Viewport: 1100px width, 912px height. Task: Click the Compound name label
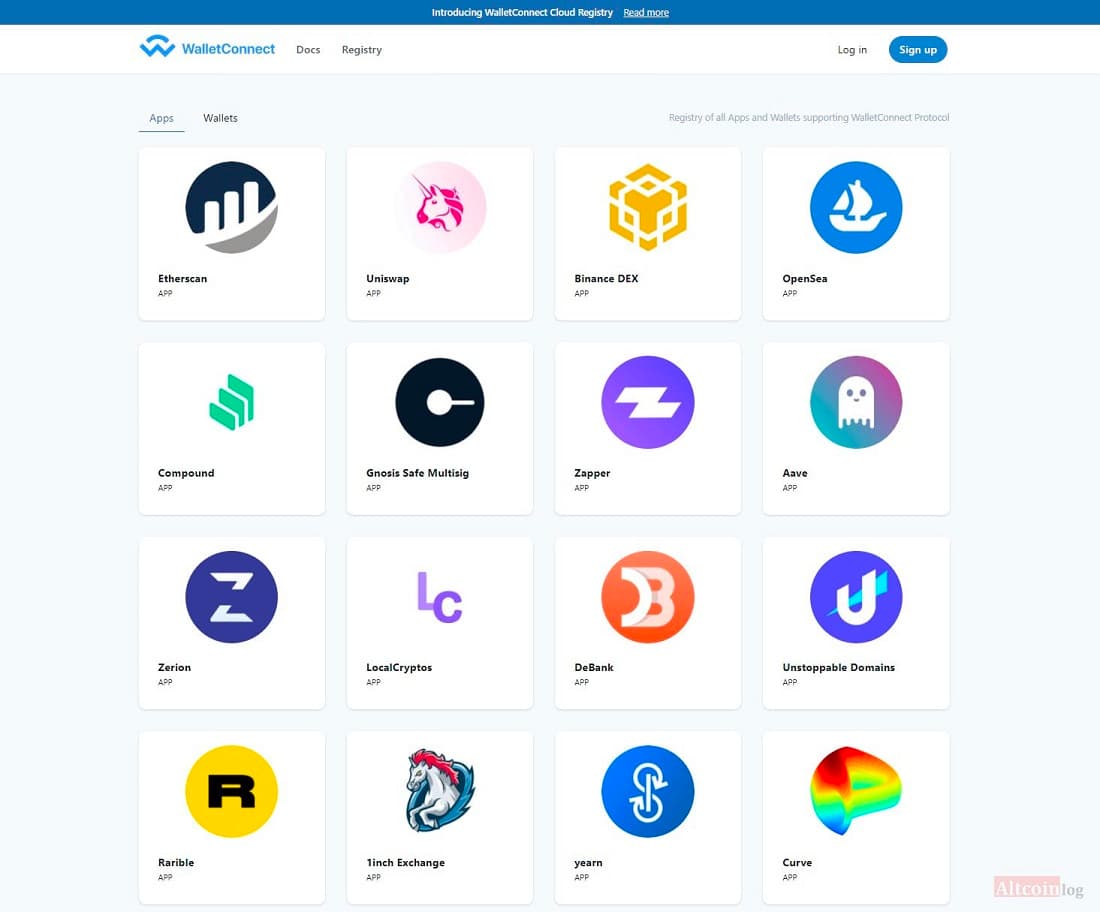(x=186, y=473)
